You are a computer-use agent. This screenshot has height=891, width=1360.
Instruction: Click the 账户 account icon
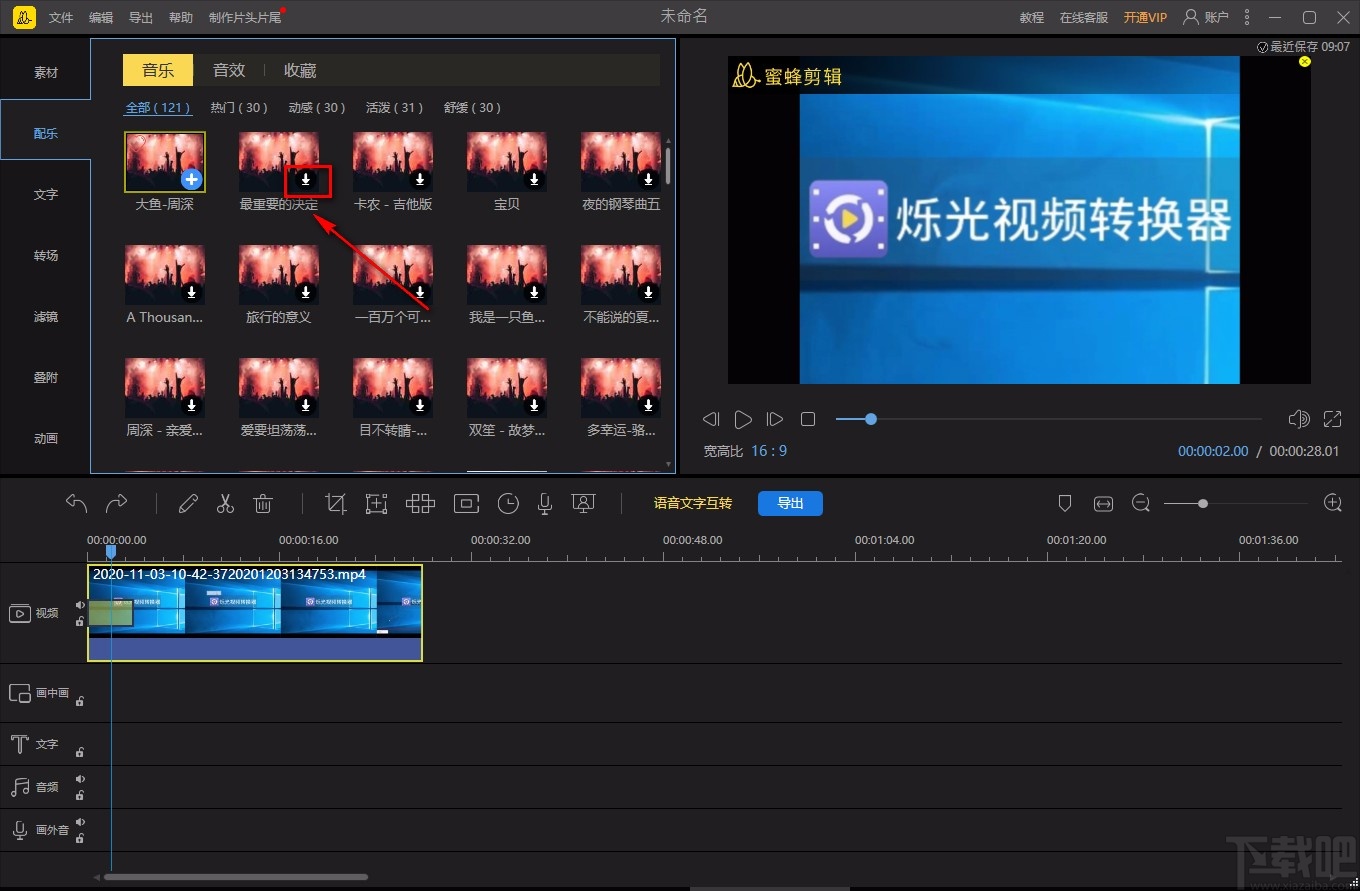[1205, 17]
